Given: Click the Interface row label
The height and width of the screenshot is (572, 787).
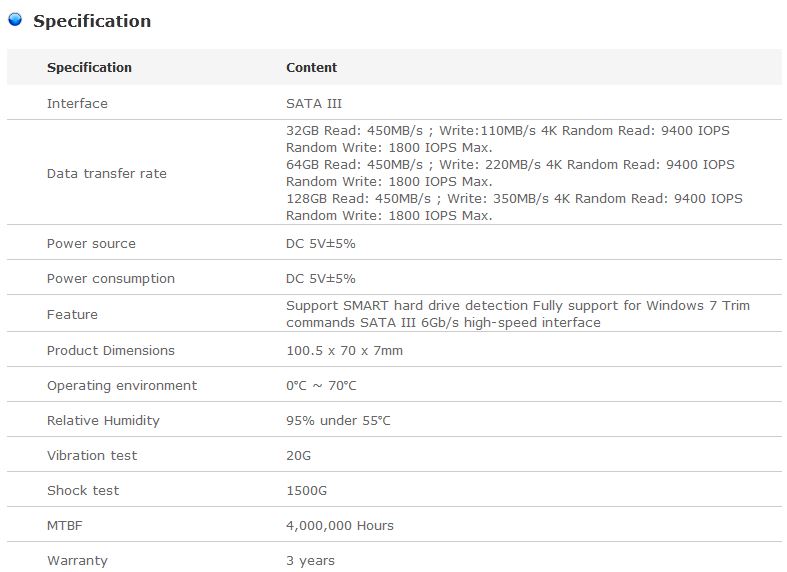Looking at the screenshot, I should click(x=77, y=103).
